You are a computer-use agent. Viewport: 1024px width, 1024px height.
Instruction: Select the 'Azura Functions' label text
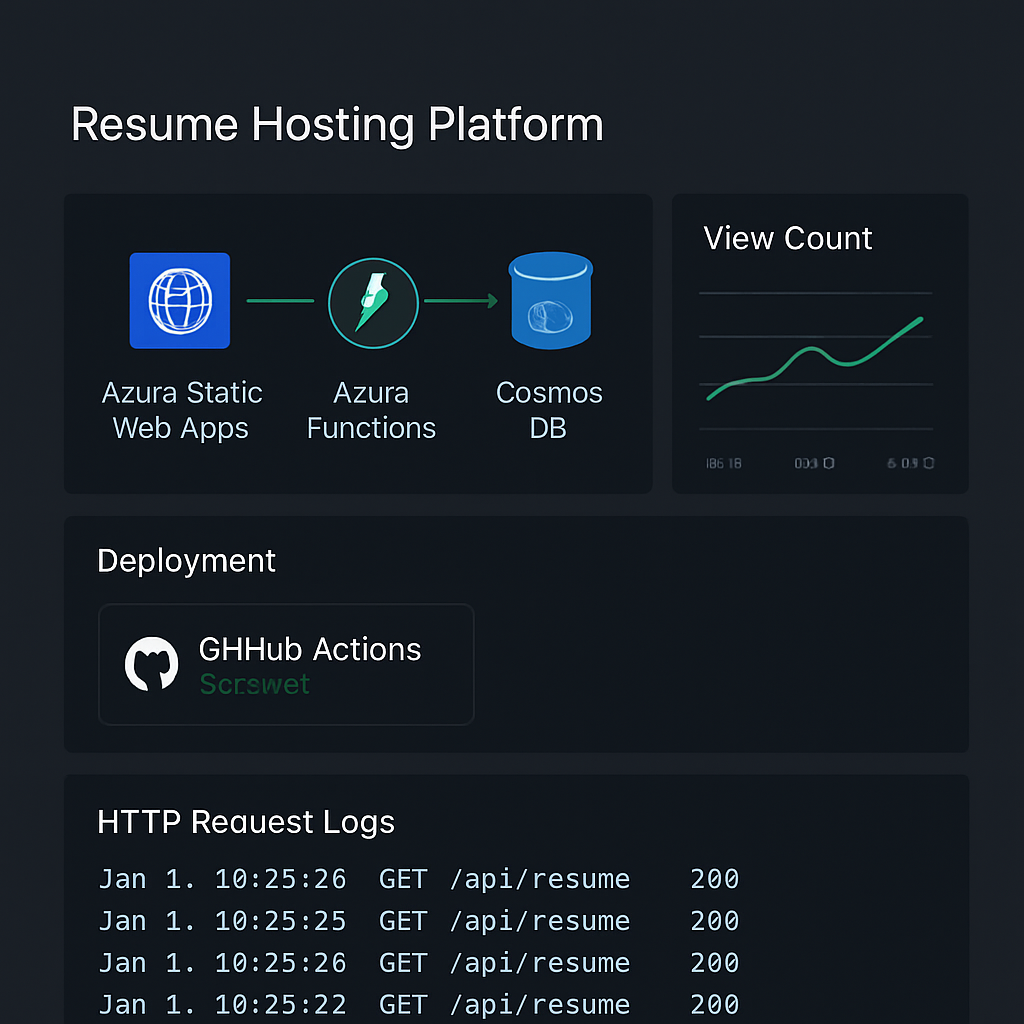pos(371,410)
